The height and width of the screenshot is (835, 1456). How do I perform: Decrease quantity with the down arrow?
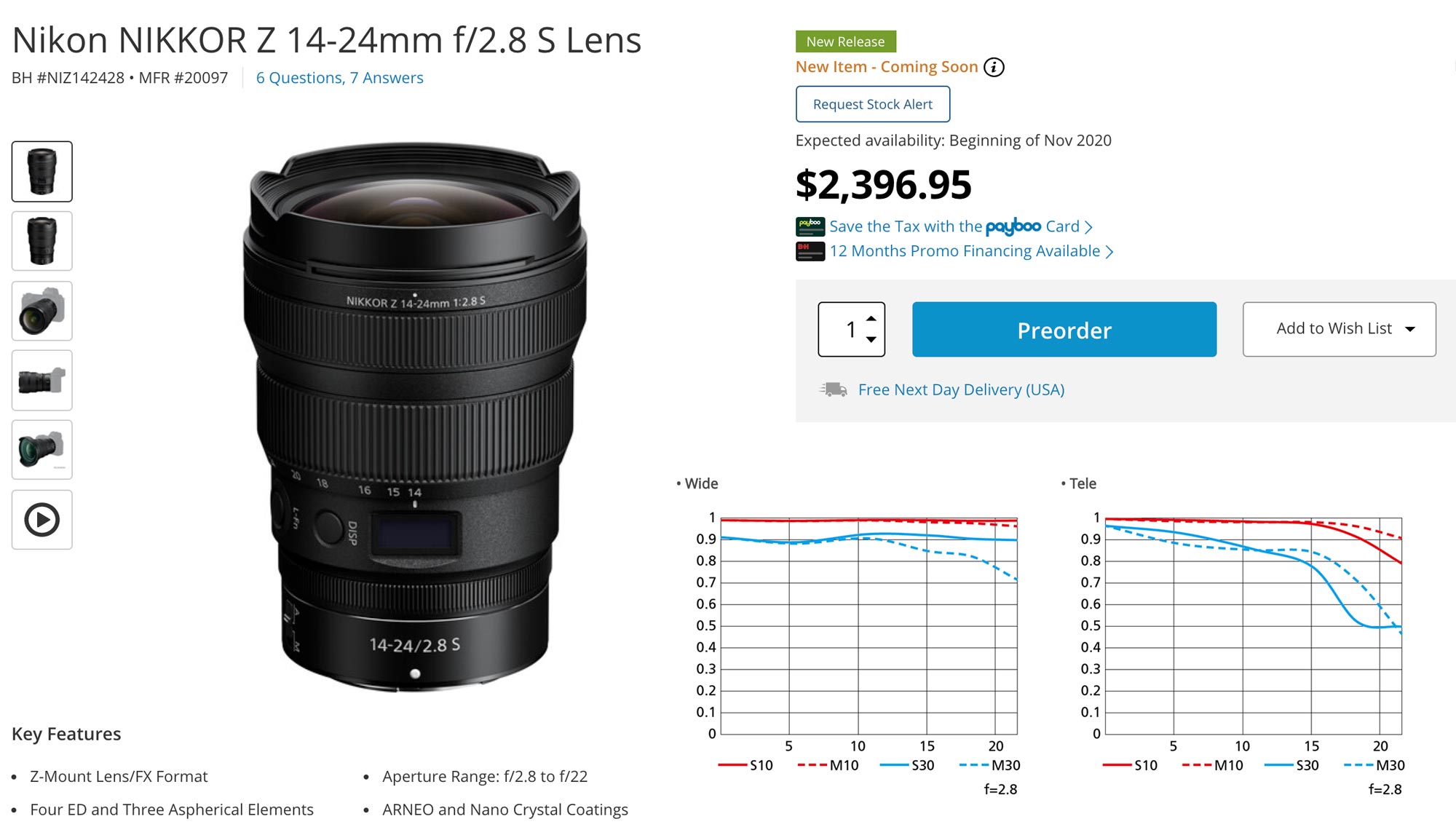click(x=871, y=339)
